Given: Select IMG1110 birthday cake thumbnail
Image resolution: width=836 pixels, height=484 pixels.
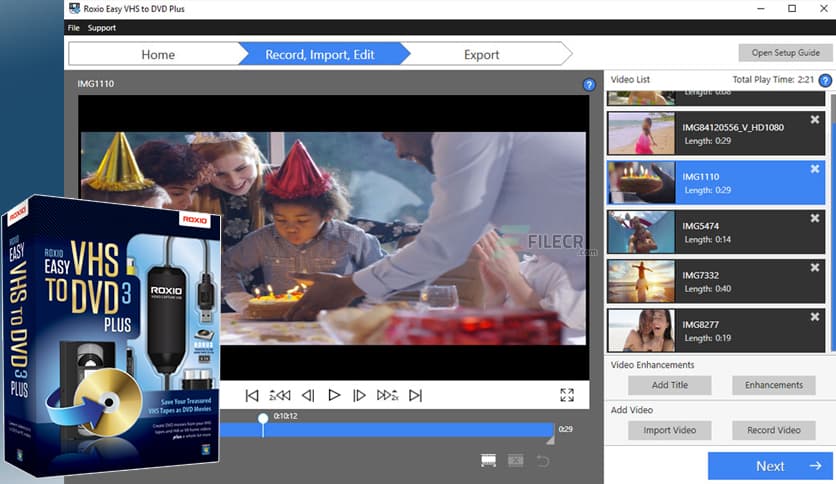Looking at the screenshot, I should (x=641, y=182).
